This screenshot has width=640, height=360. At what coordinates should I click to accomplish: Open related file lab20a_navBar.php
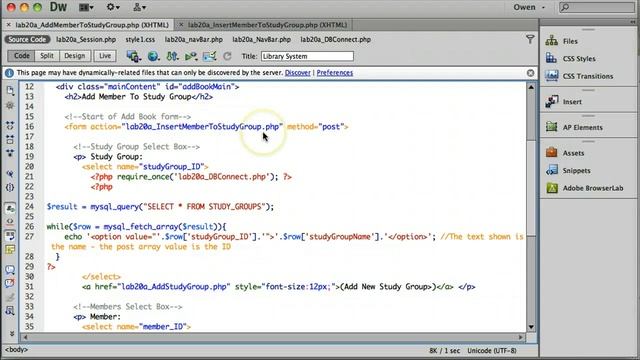pos(193,40)
